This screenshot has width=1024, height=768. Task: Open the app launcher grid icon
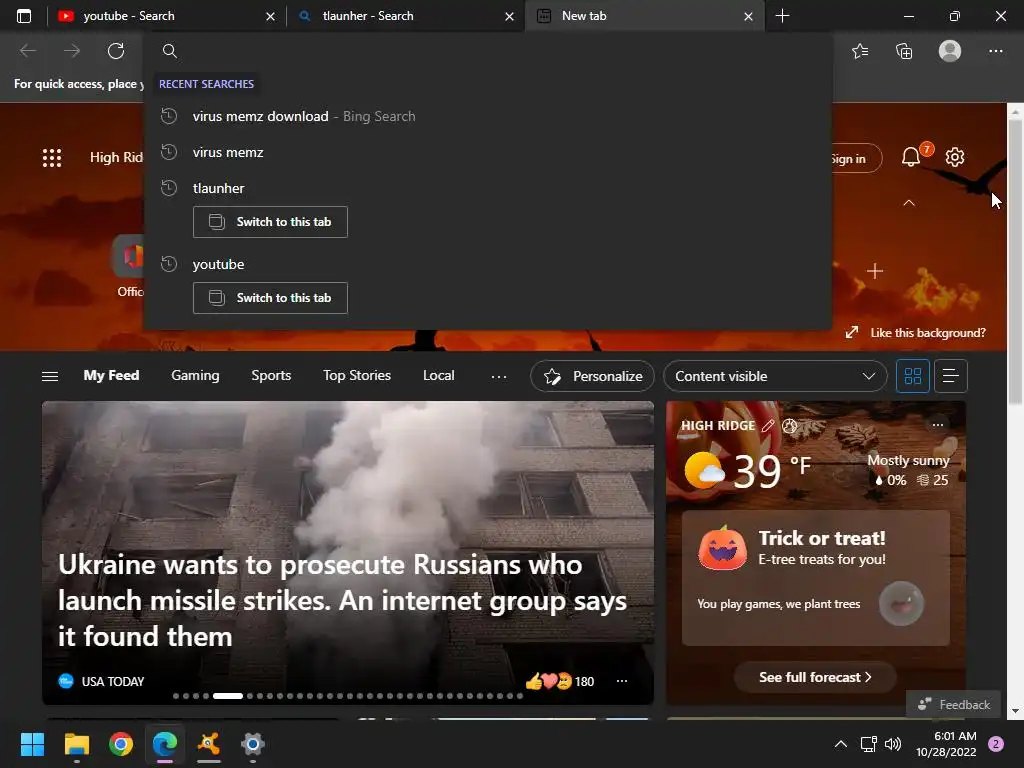(x=52, y=157)
